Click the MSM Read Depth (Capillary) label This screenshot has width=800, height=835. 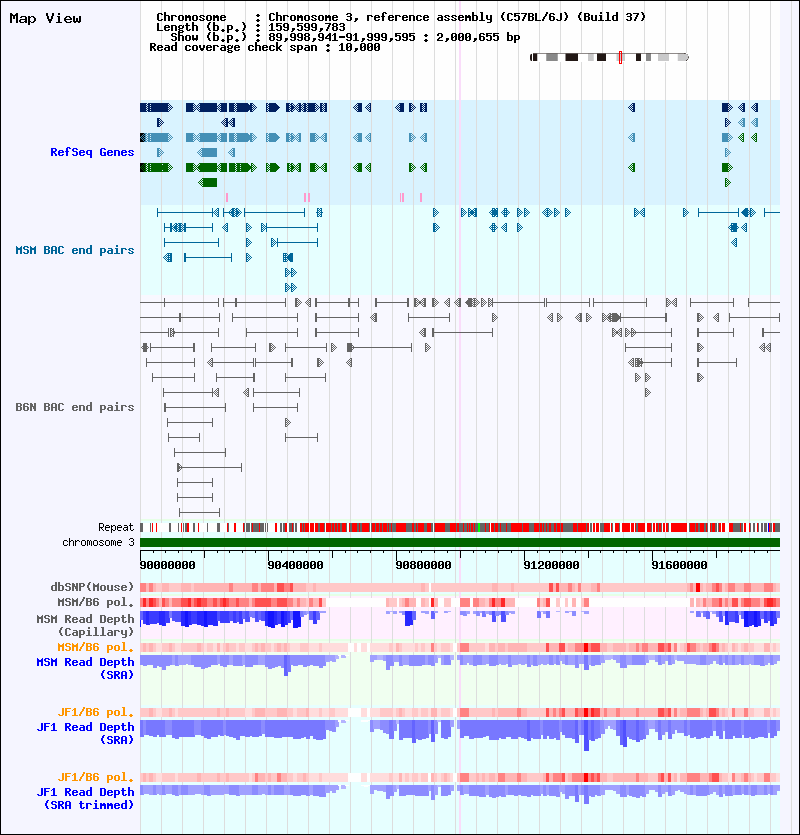(x=85, y=626)
